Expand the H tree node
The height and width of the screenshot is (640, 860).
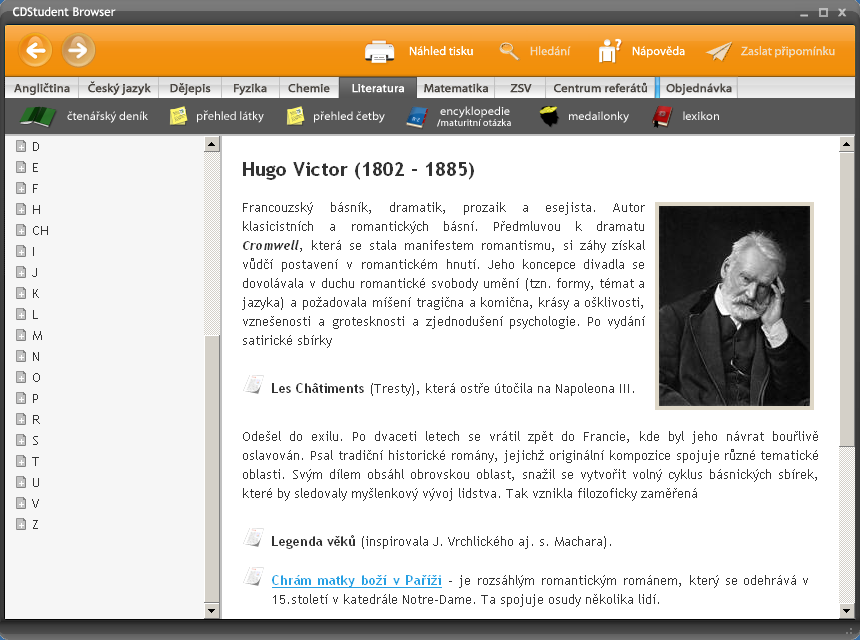pyautogui.click(x=21, y=209)
